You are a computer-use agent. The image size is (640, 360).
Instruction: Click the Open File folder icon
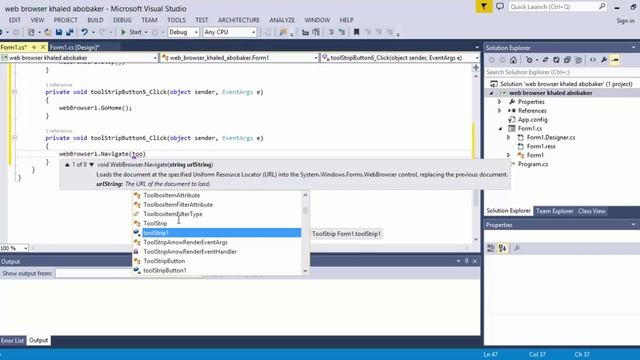[x=48, y=32]
